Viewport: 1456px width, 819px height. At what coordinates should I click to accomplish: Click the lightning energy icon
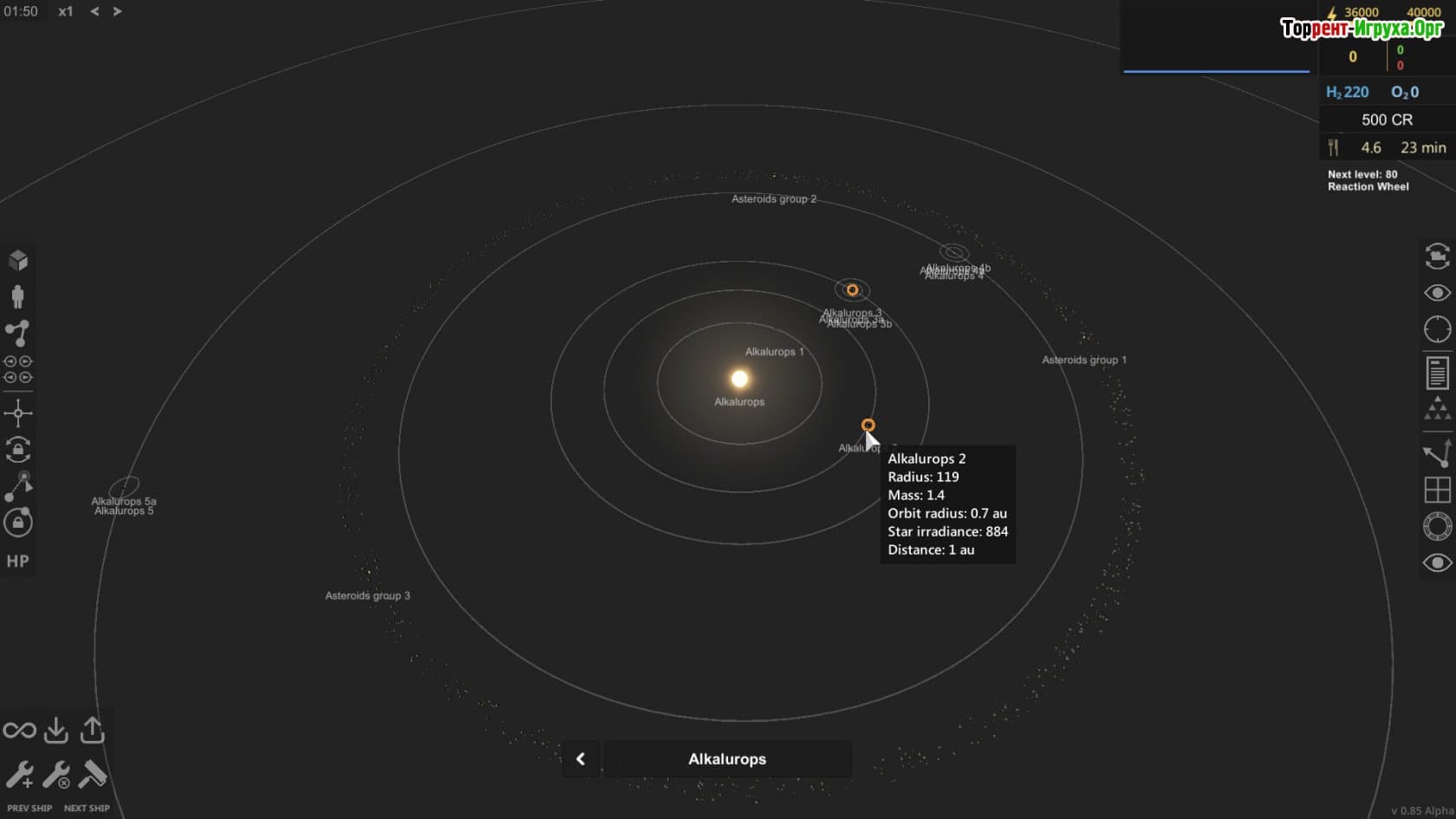pyautogui.click(x=1332, y=13)
